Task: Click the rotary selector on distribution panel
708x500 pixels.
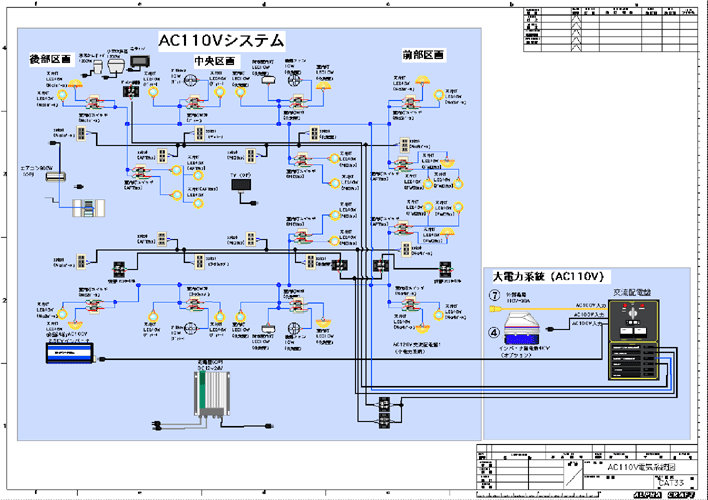Action: click(x=633, y=311)
